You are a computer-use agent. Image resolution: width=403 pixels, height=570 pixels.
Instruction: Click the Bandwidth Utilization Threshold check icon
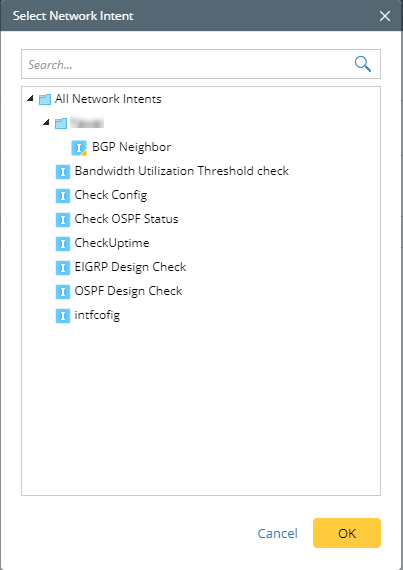tap(63, 172)
